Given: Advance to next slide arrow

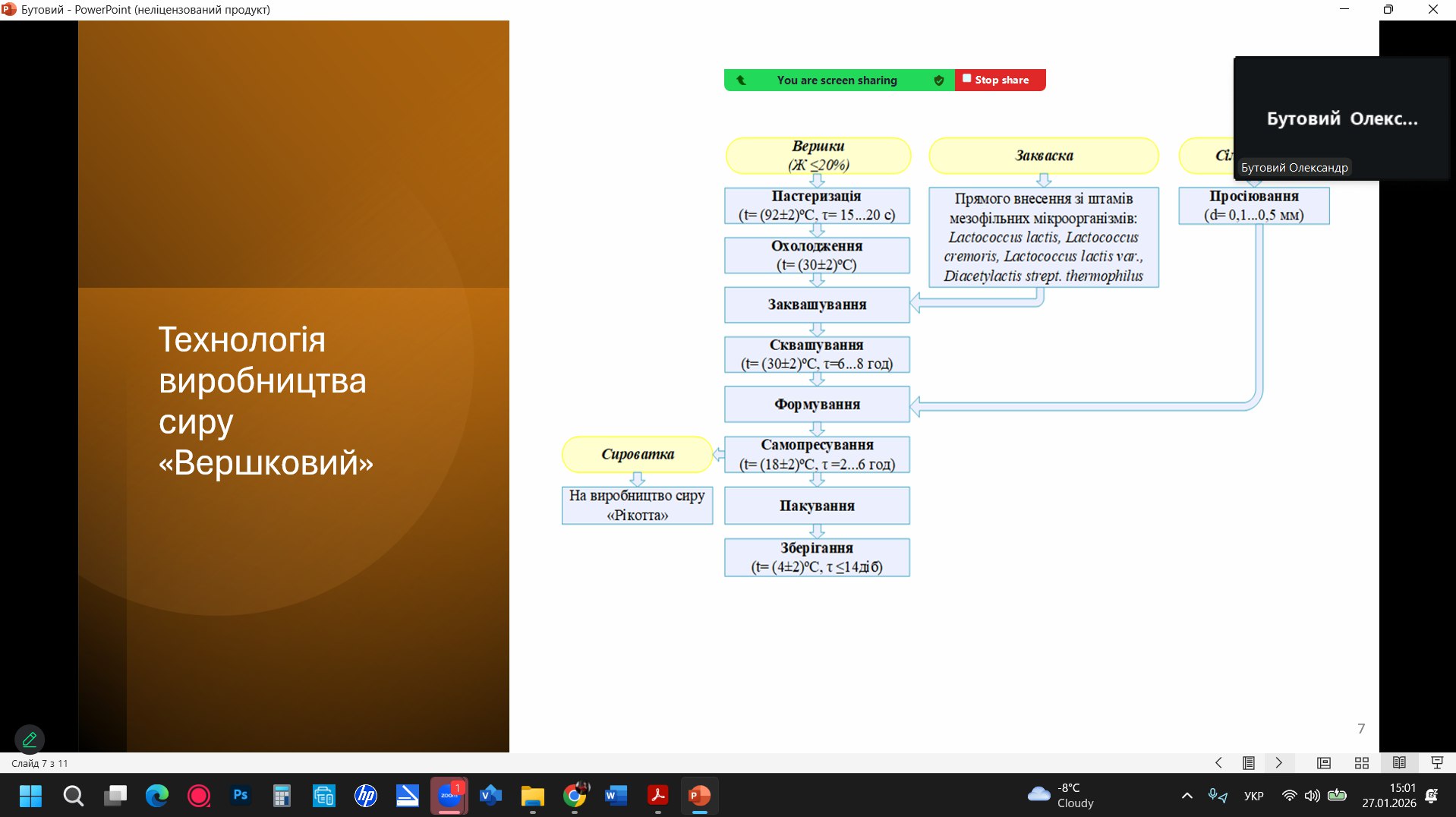Looking at the screenshot, I should tap(1279, 763).
